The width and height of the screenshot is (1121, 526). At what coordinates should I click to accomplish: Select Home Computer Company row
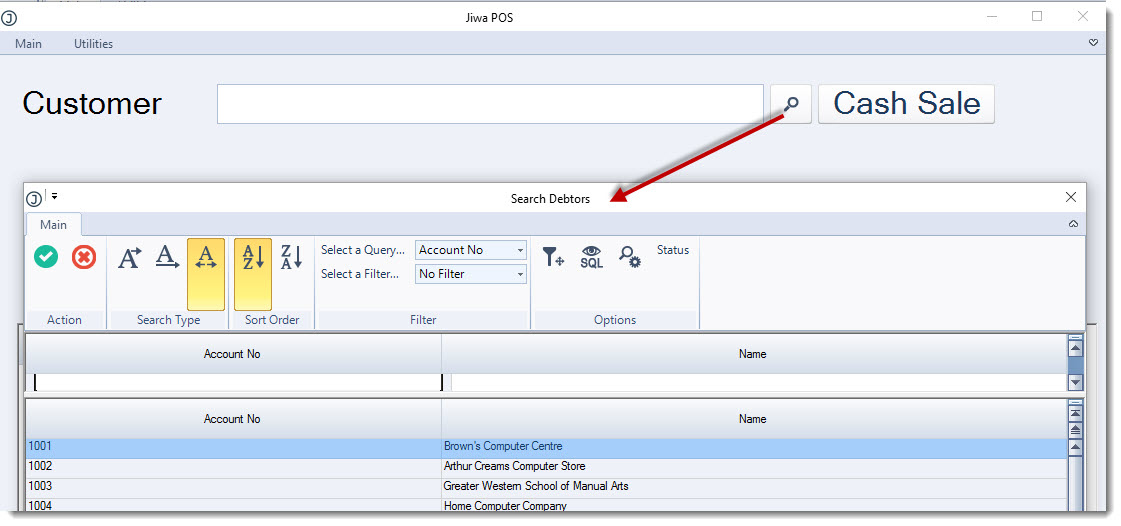[754, 505]
